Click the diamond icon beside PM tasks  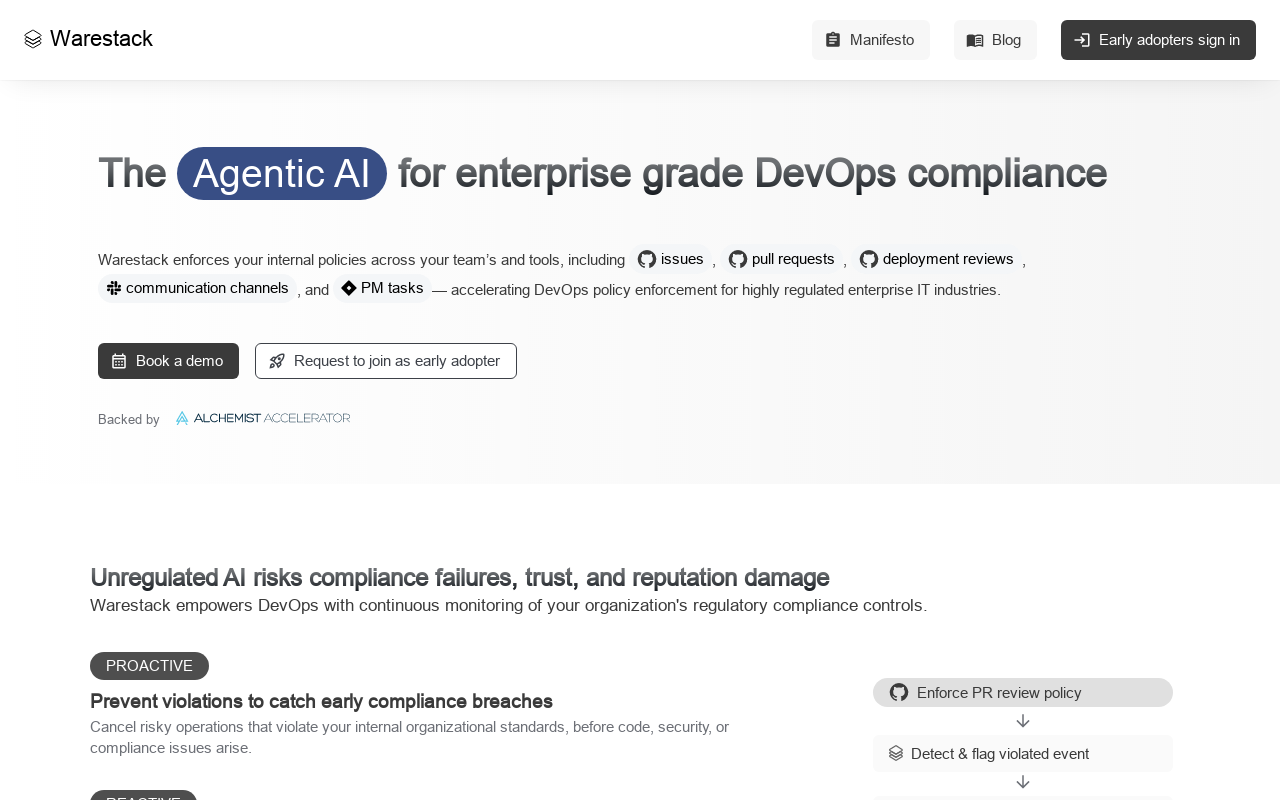point(349,288)
